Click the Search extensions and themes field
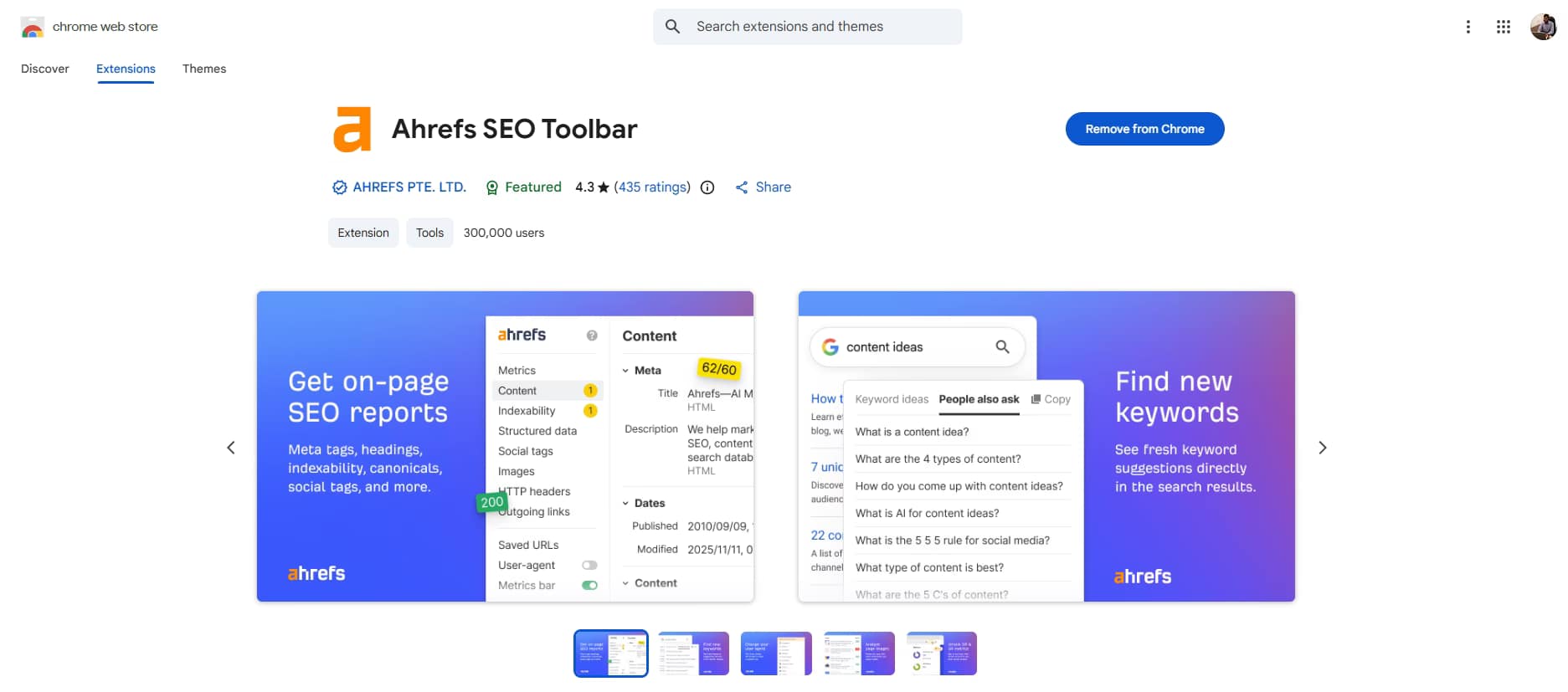The height and width of the screenshot is (692, 1568). pyautogui.click(x=808, y=27)
